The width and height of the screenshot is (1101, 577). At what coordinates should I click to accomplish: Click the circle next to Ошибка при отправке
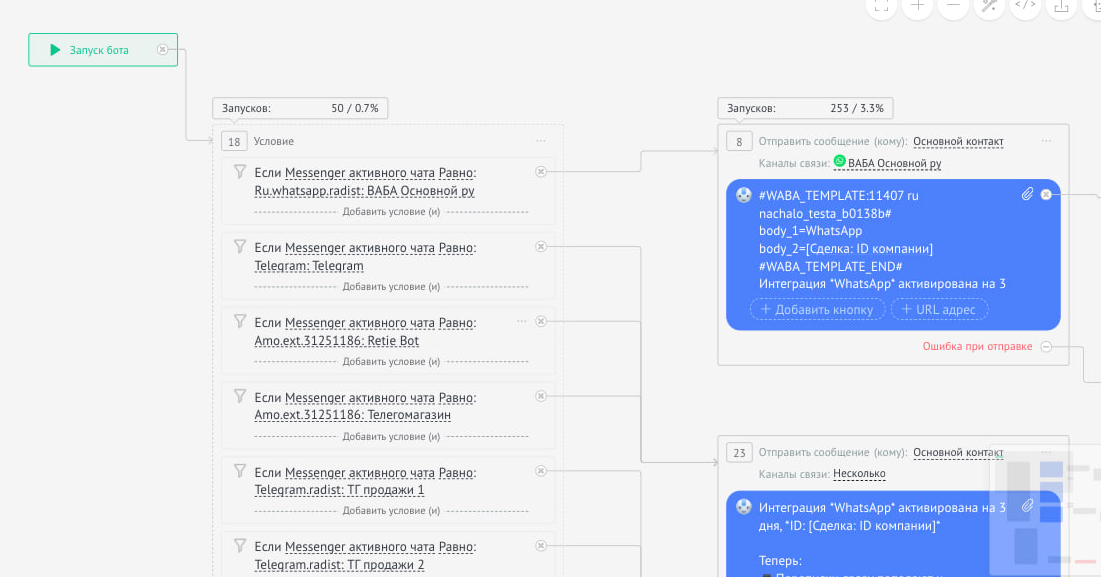click(x=1046, y=347)
